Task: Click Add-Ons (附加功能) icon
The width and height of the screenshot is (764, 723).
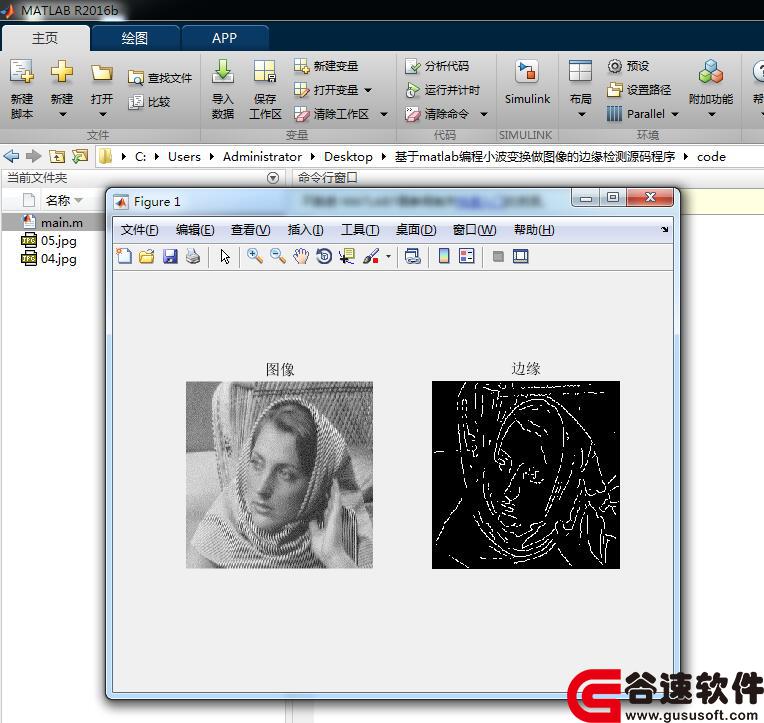Action: 711,72
